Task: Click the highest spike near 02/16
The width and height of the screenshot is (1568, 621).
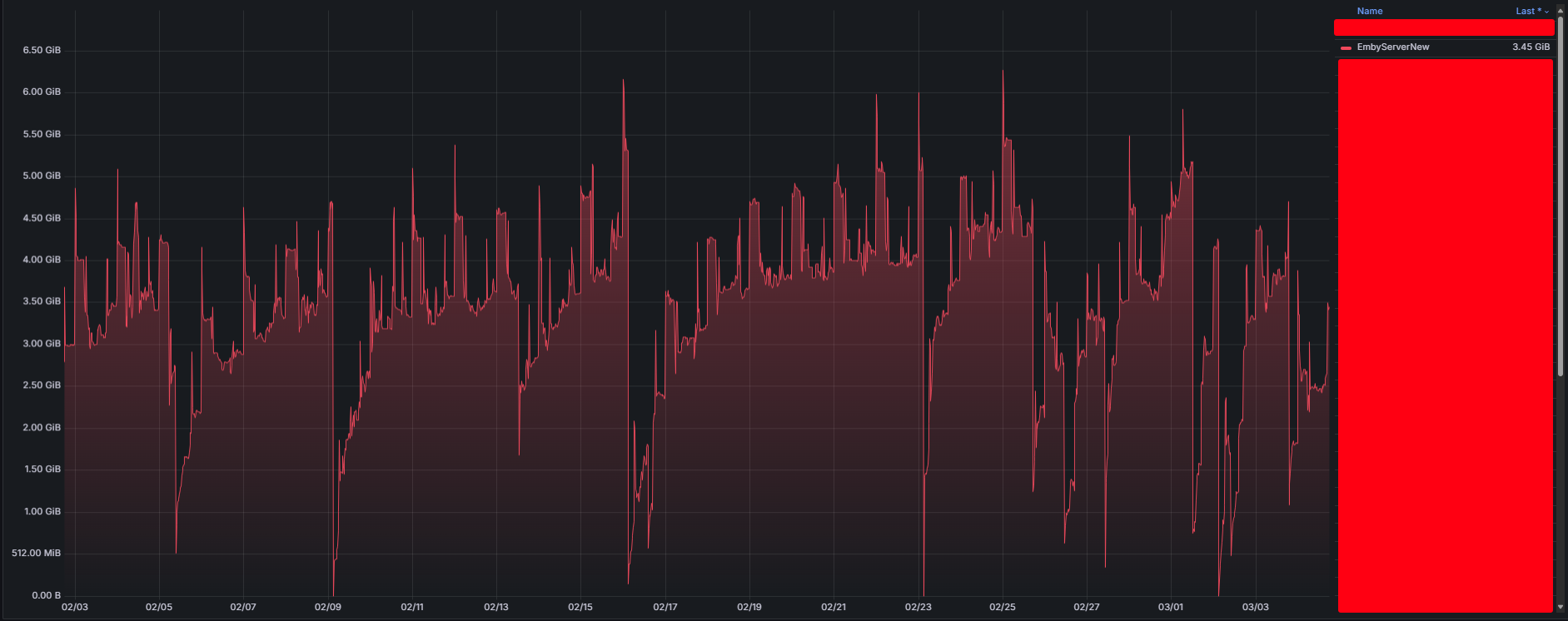Action: pos(623,81)
